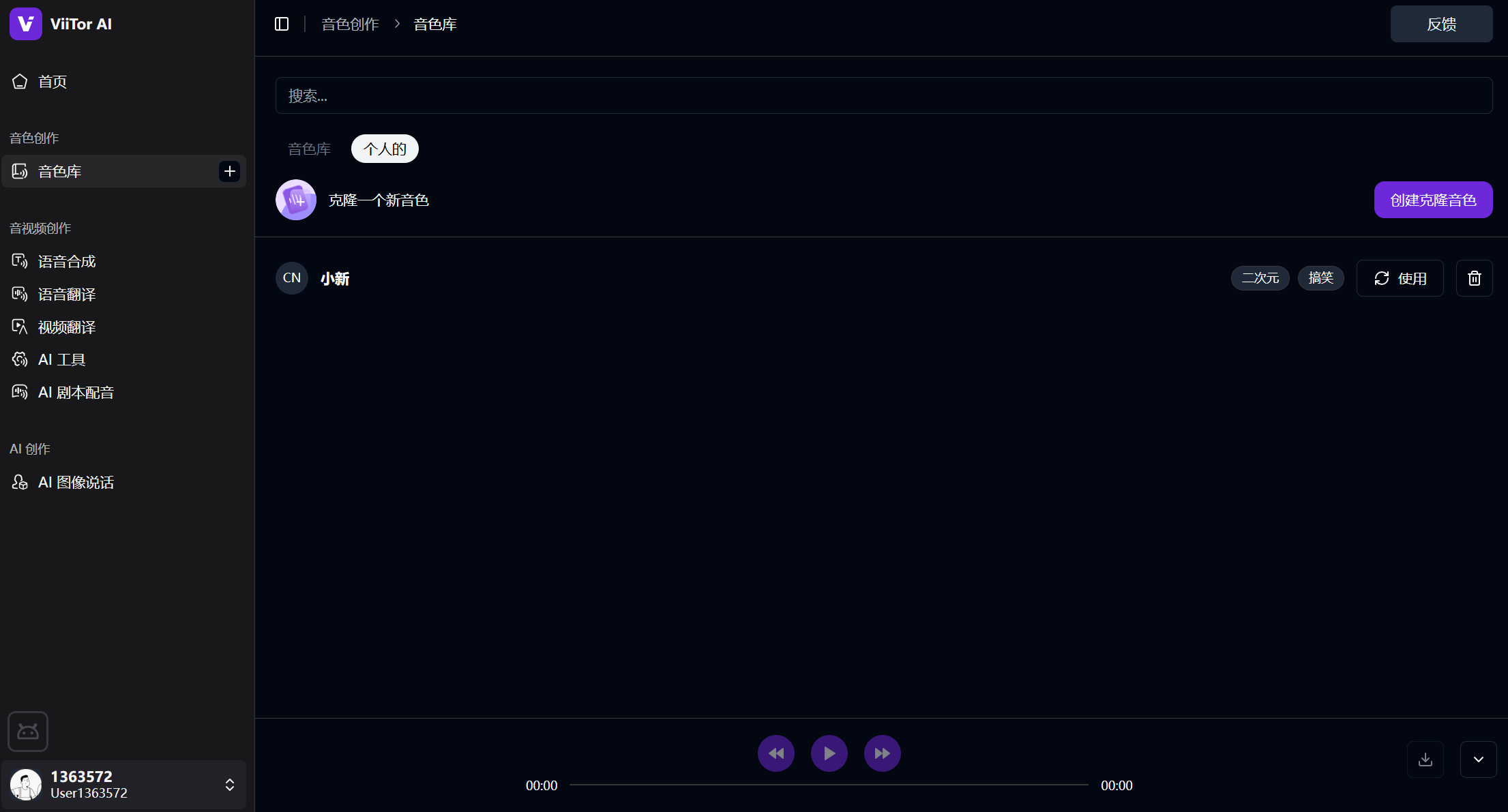Click the fast-forward playback button
Viewport: 1508px width, 812px height.
pyautogui.click(x=882, y=753)
